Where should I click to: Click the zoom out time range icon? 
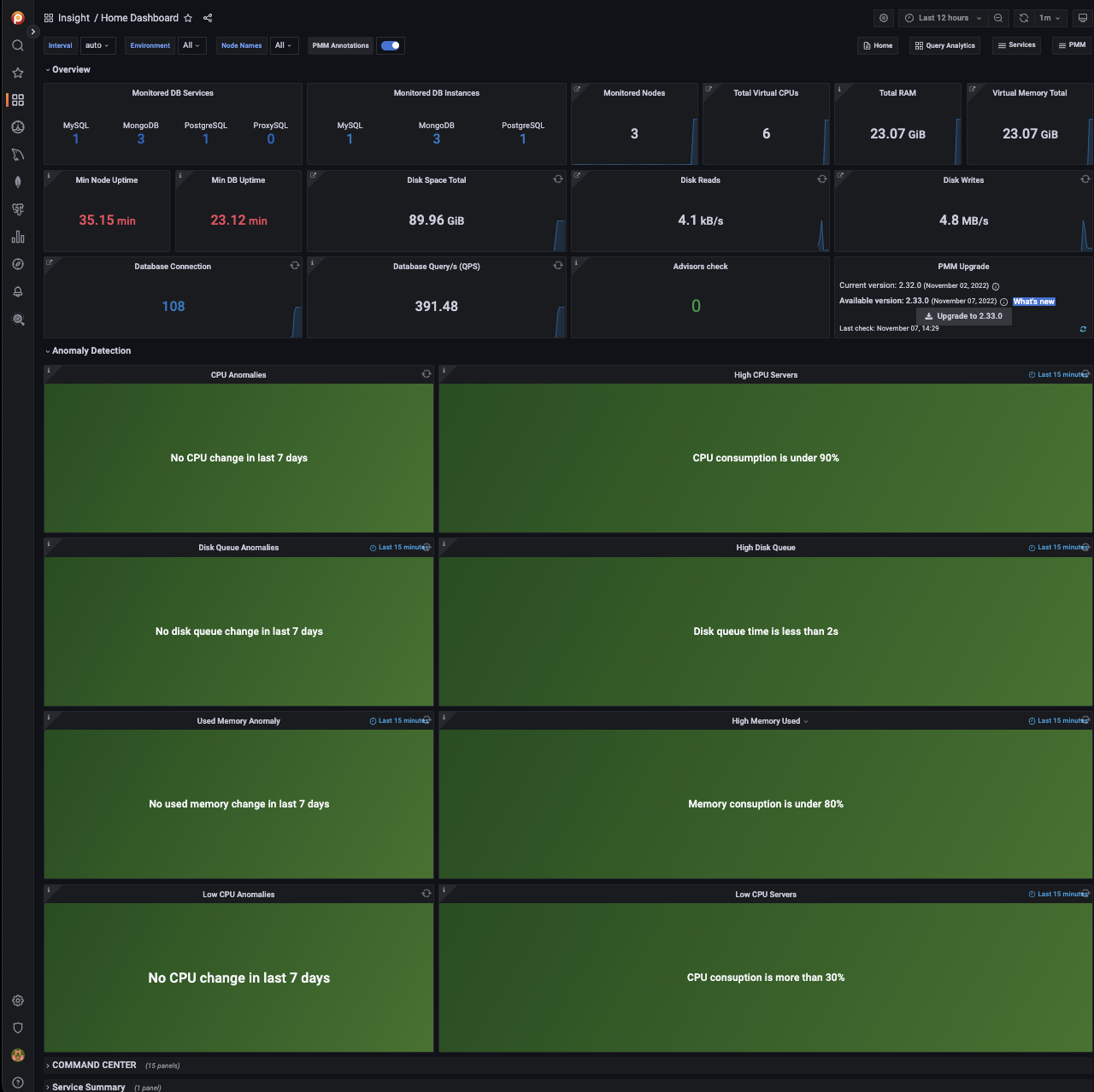point(997,18)
